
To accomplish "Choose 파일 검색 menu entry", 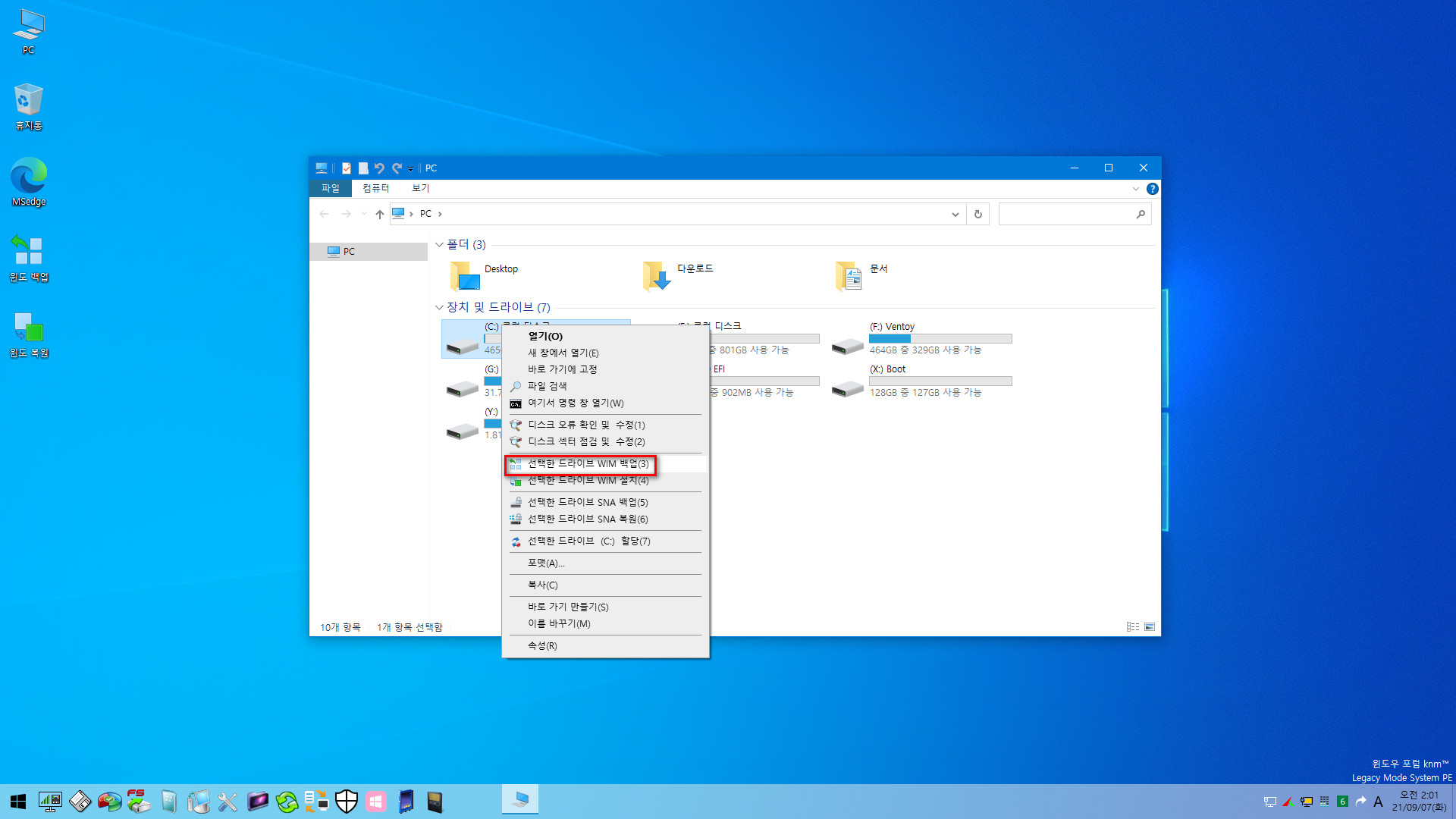I will pos(605,386).
